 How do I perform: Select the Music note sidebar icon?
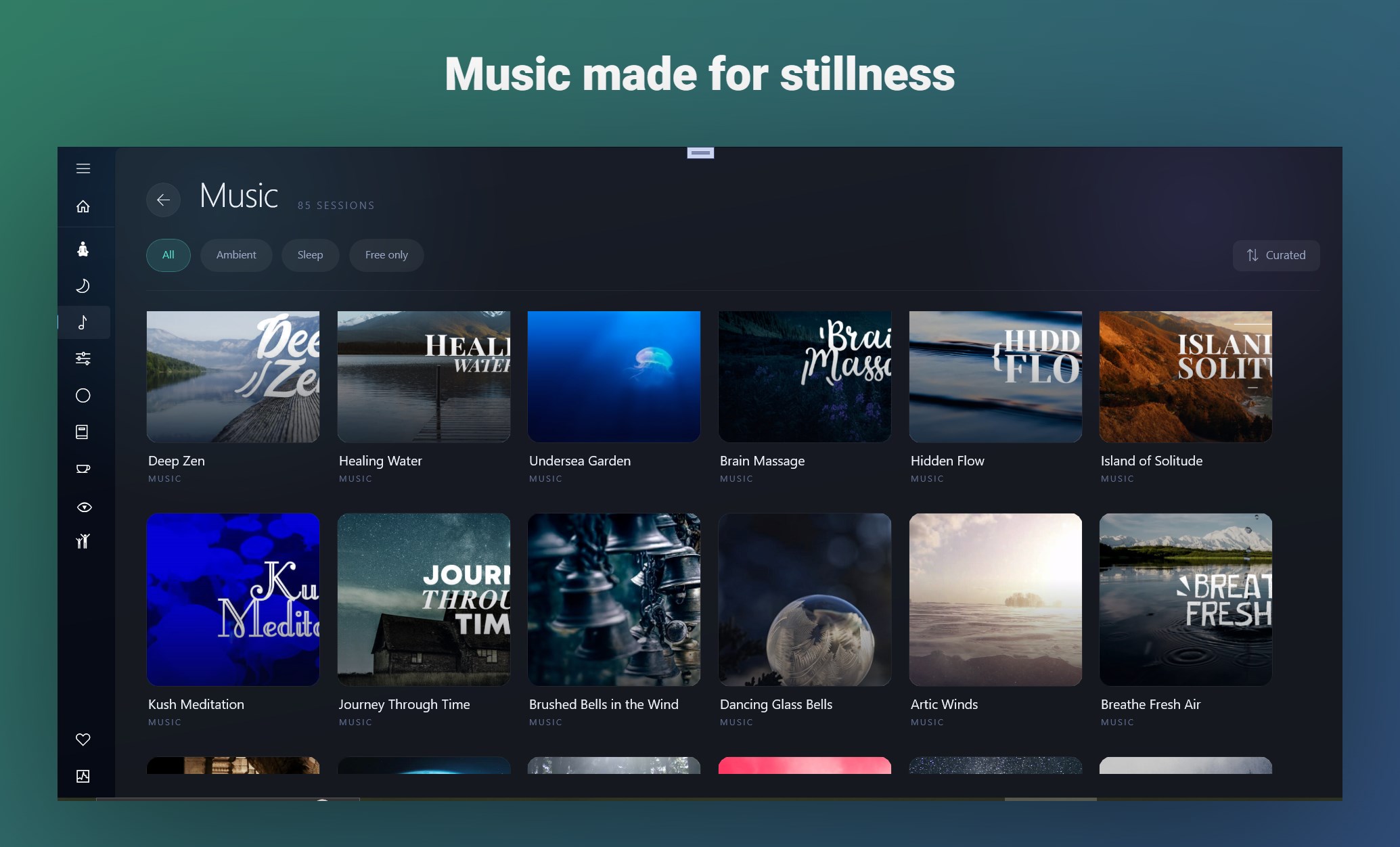click(x=83, y=322)
